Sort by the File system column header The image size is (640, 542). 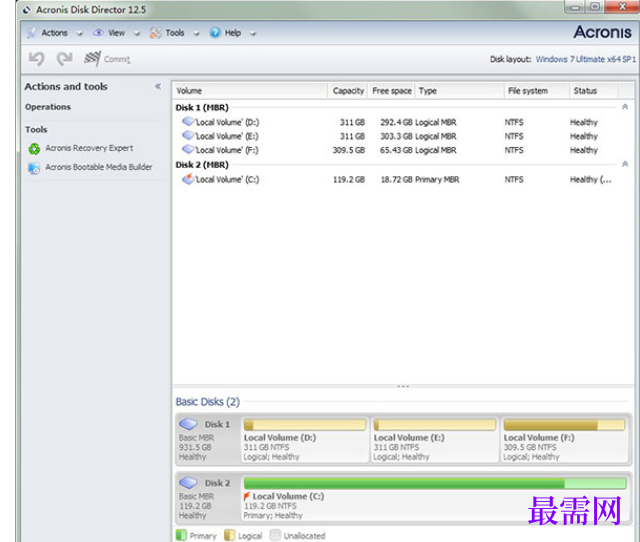536,91
